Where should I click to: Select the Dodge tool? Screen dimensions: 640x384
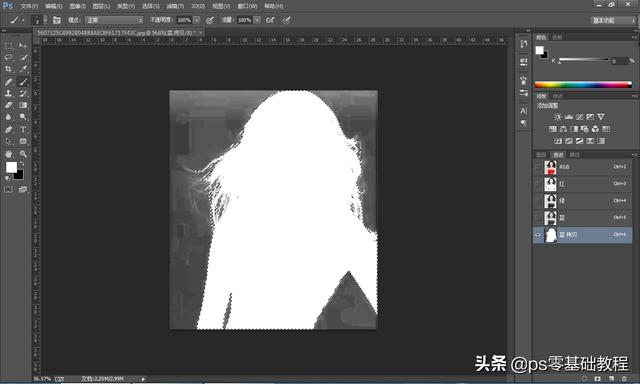pyautogui.click(x=23, y=117)
